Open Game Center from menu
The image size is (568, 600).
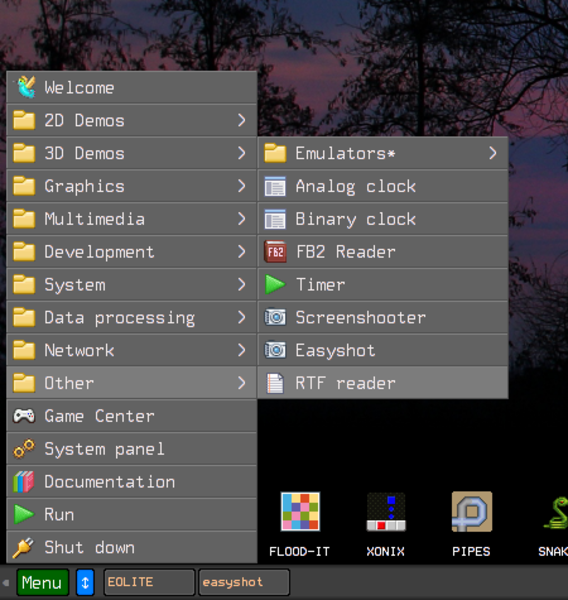pos(132,416)
